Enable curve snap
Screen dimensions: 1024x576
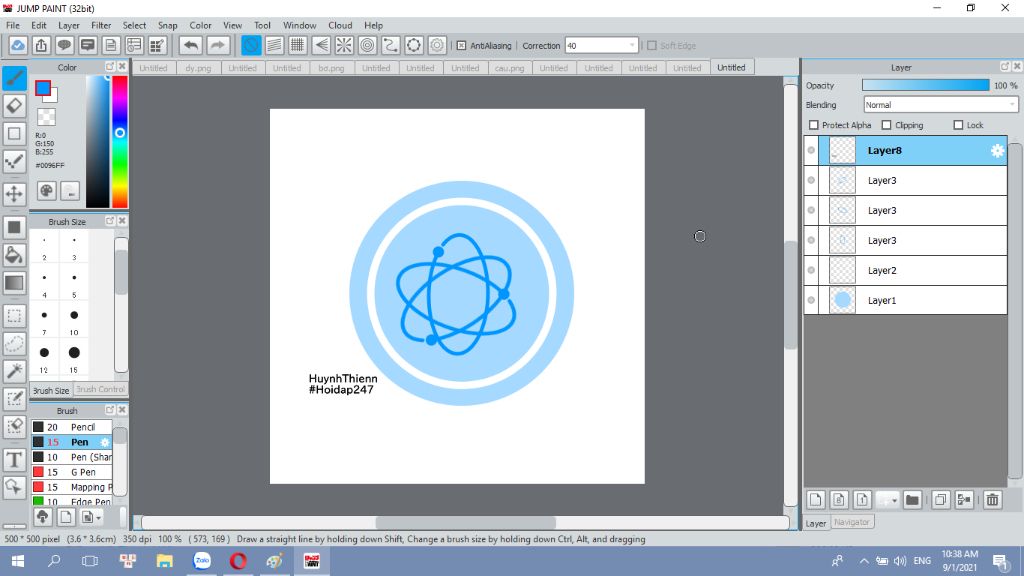tap(391, 45)
